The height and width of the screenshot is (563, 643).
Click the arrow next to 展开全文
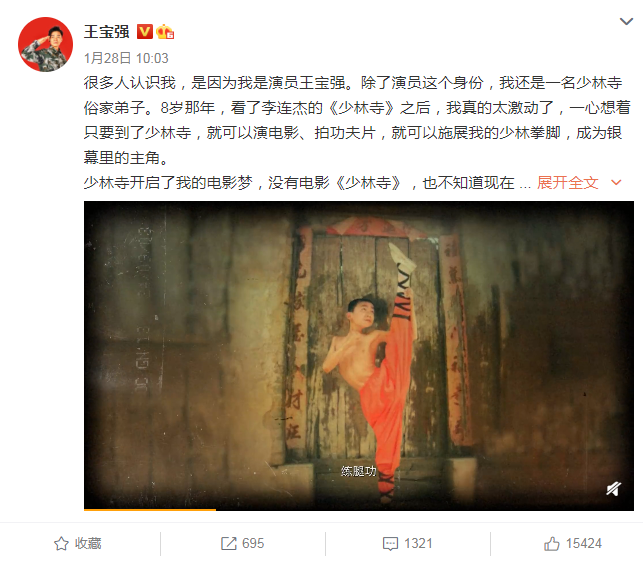616,182
